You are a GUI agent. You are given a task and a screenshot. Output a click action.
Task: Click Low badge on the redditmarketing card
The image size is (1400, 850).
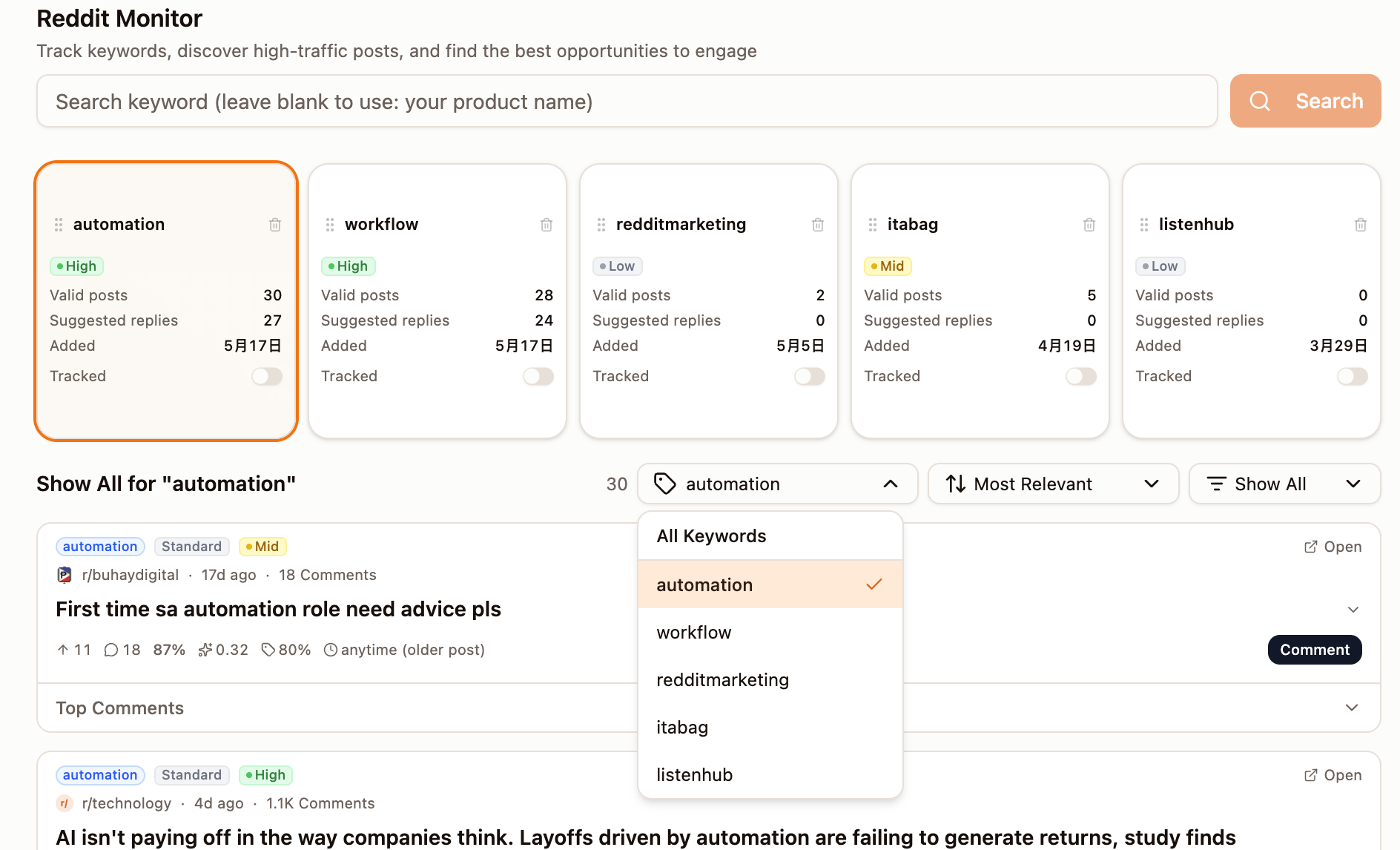[618, 266]
